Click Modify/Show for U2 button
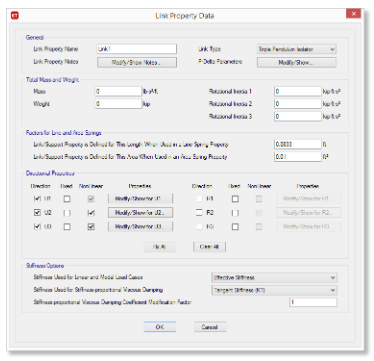374x361 pixels. [140, 212]
